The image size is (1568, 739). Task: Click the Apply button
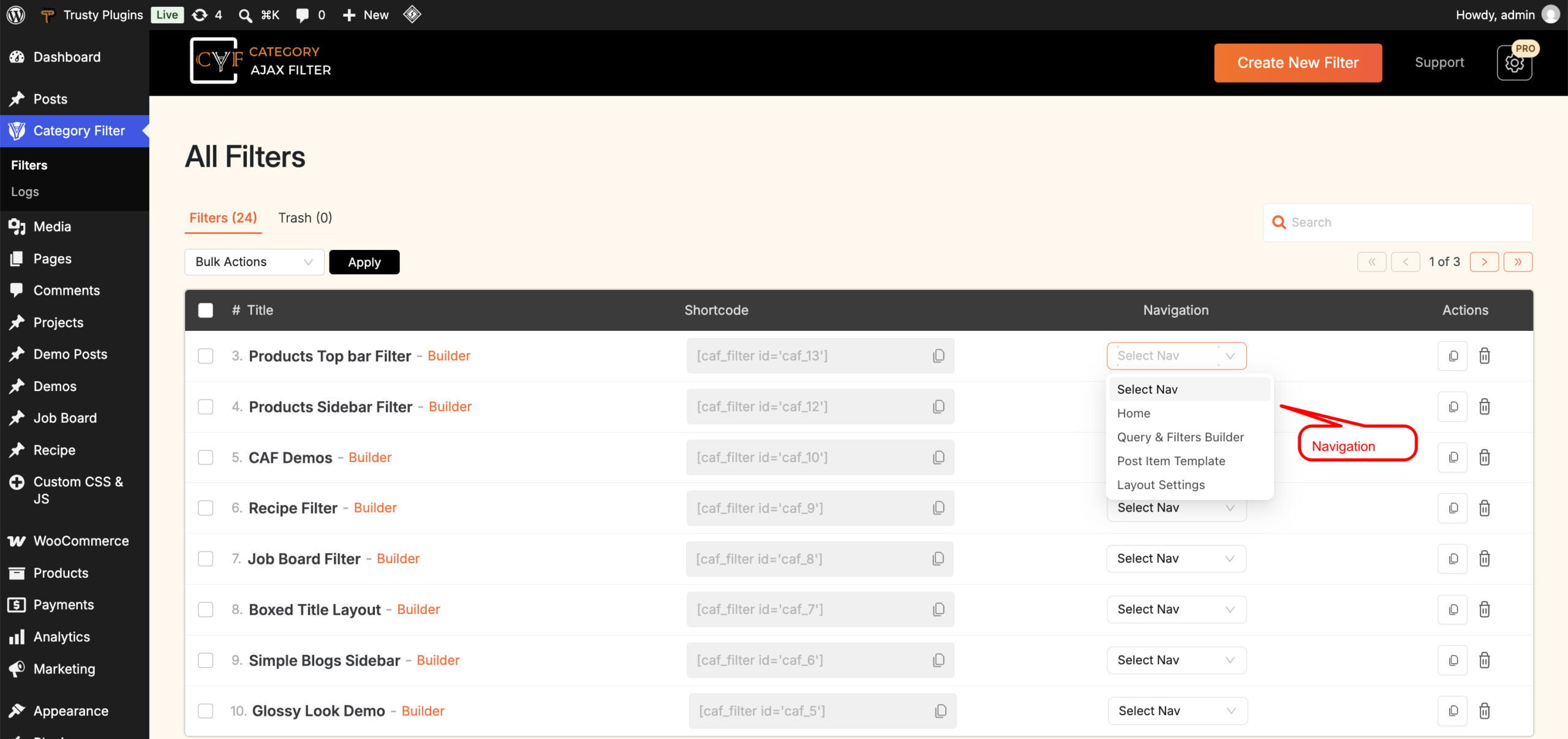364,262
